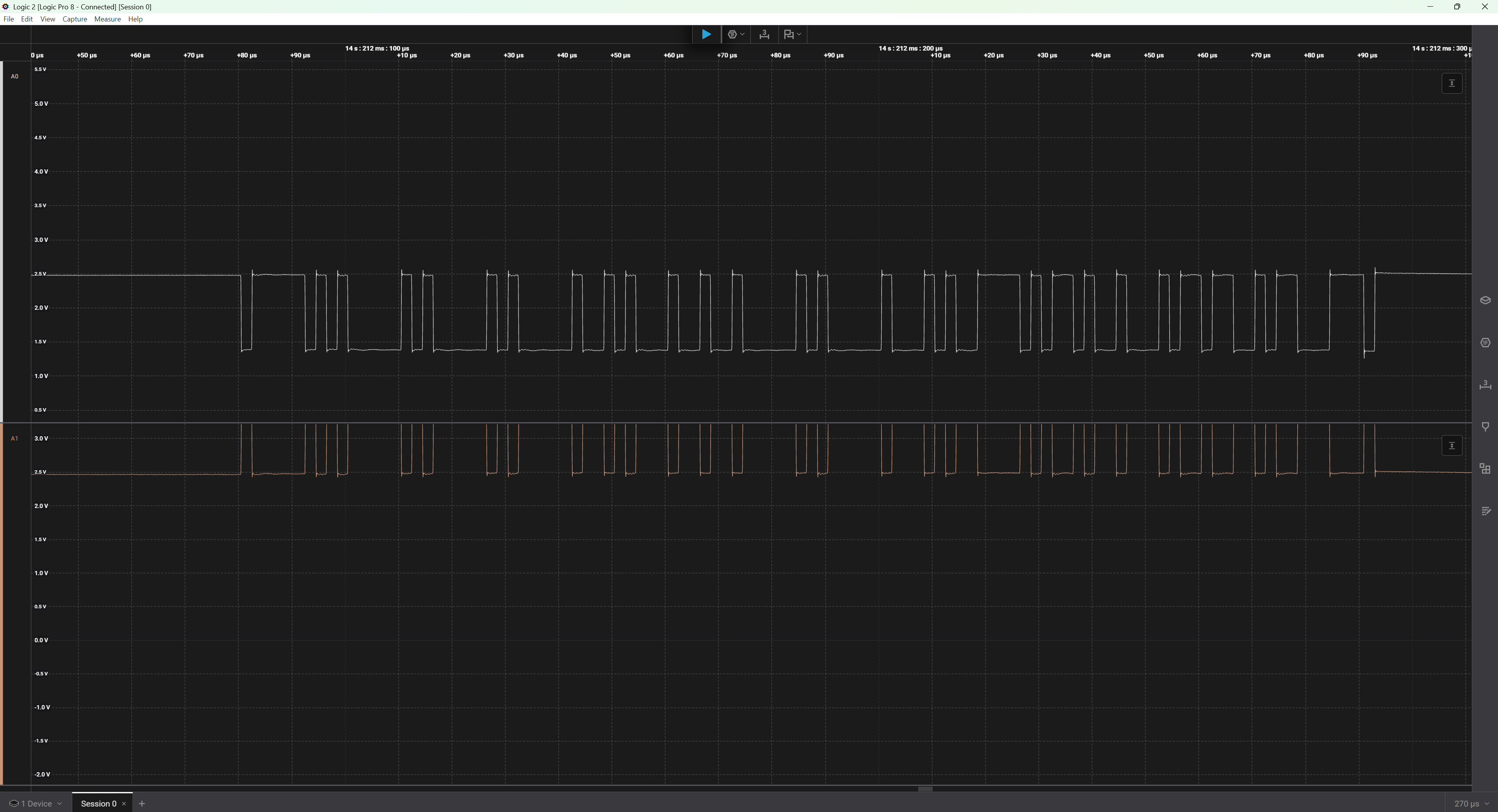Open the Device Settings panel in right sidebar
This screenshot has height=812, width=1498.
[1485, 300]
